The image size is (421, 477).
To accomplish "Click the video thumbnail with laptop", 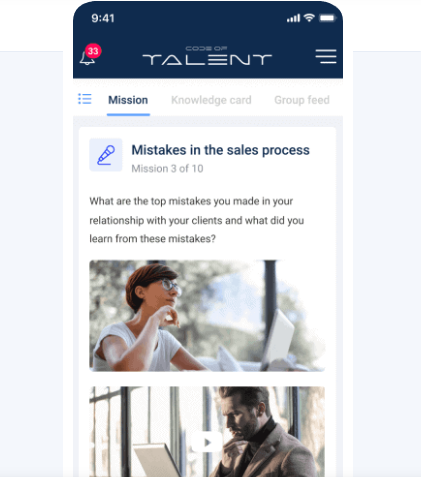I will (207, 432).
